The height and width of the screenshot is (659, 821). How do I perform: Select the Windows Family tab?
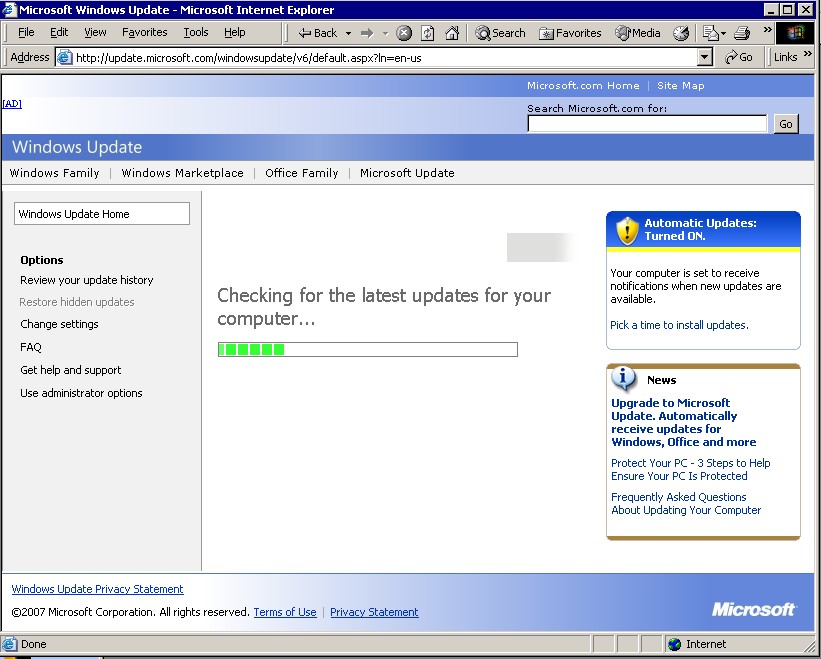coord(54,173)
